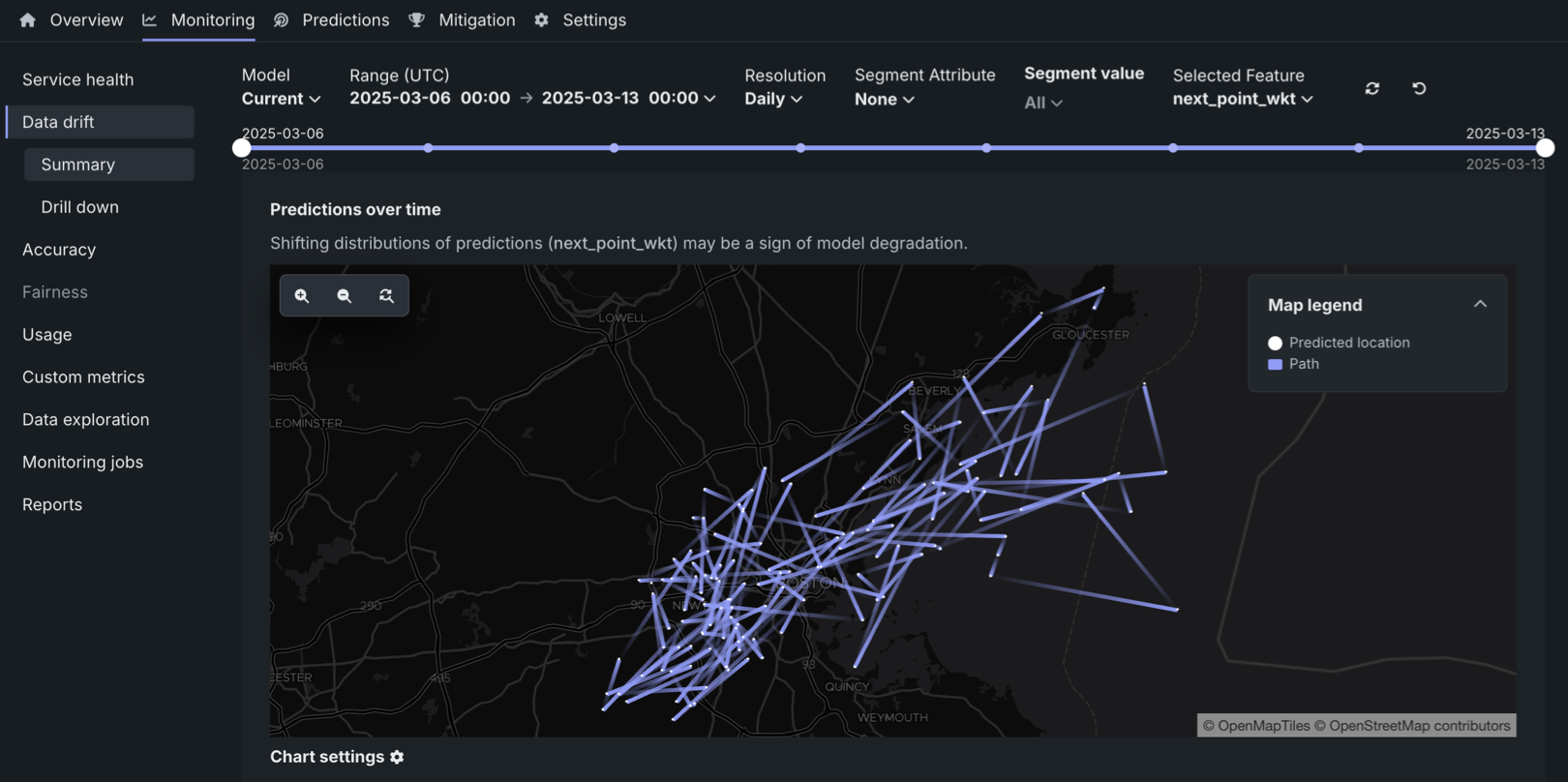Open the OpenStreetMap contributors attribution link
Screen dimensions: 1568x782
click(1419, 726)
